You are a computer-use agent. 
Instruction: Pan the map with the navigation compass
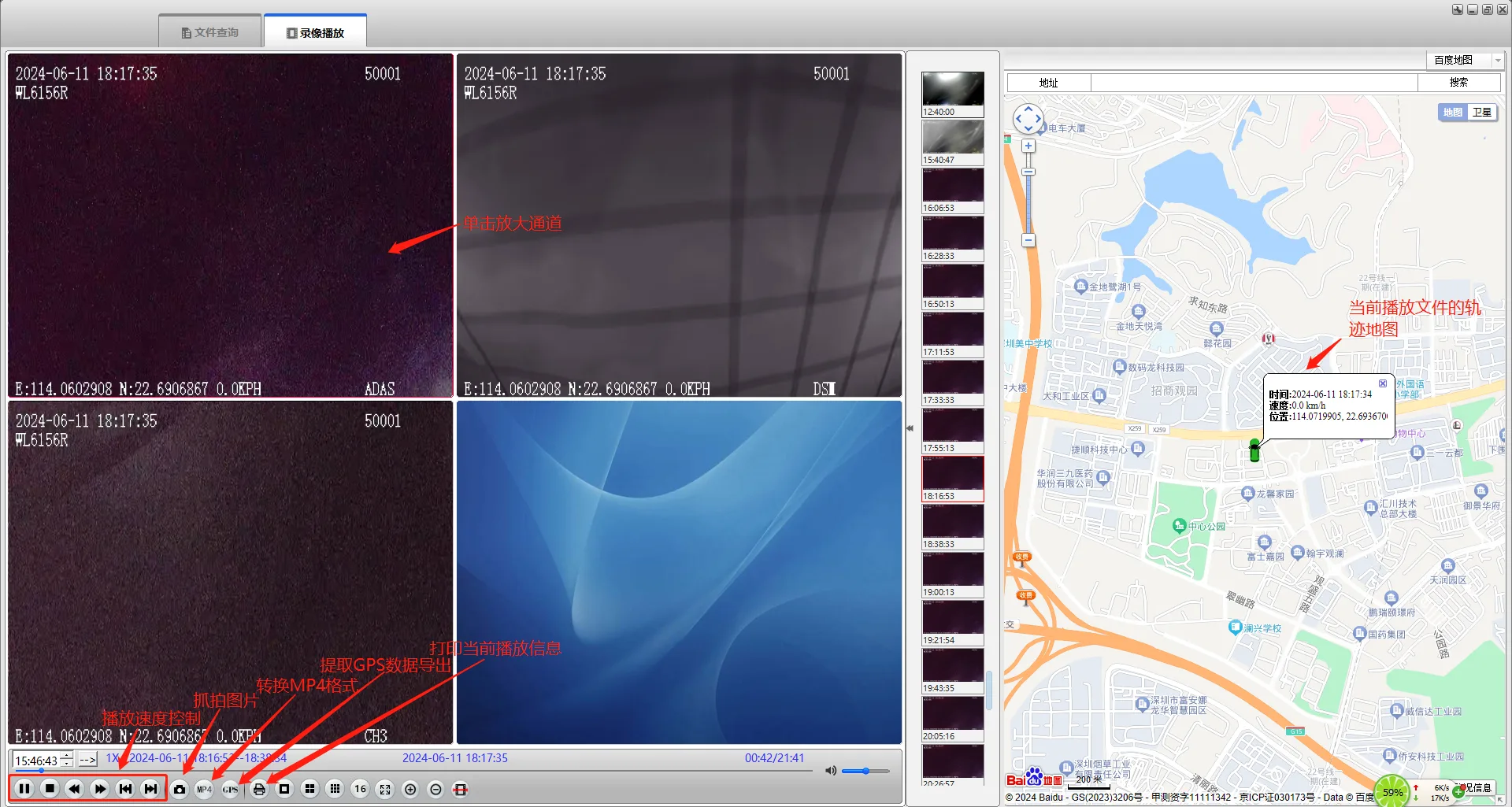tap(1028, 120)
